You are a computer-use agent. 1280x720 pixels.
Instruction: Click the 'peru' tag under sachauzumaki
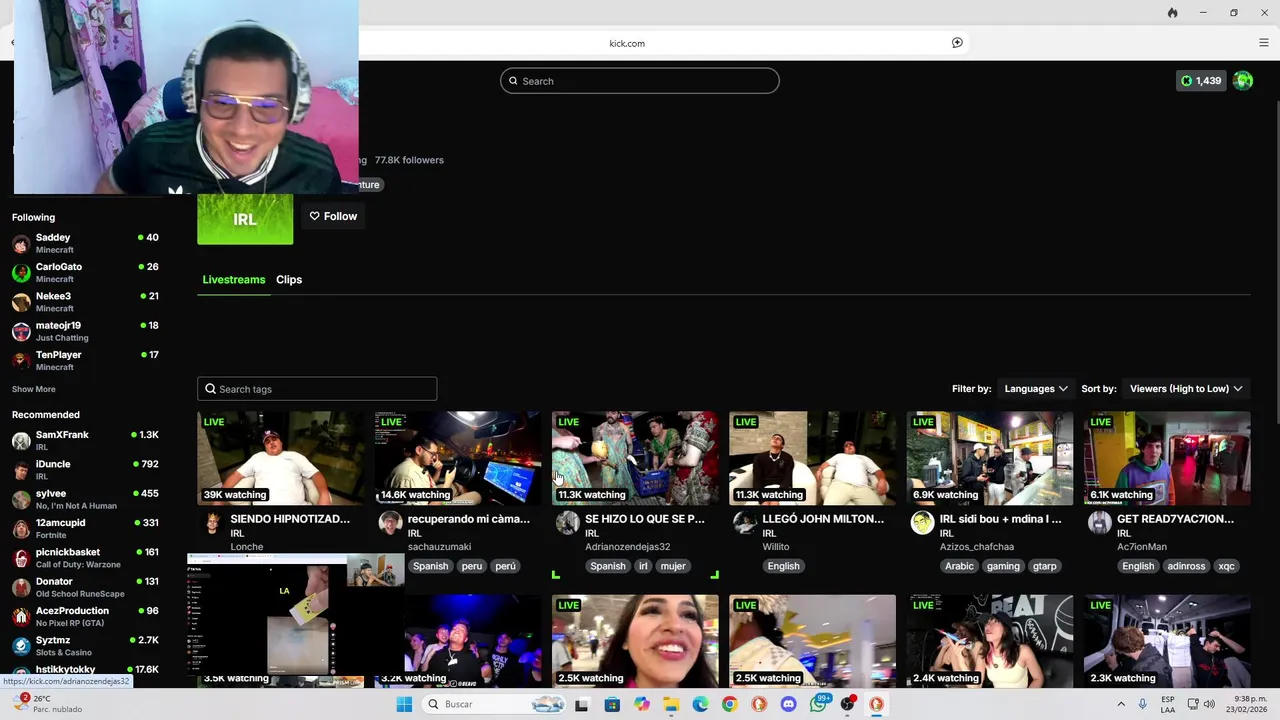[472, 566]
